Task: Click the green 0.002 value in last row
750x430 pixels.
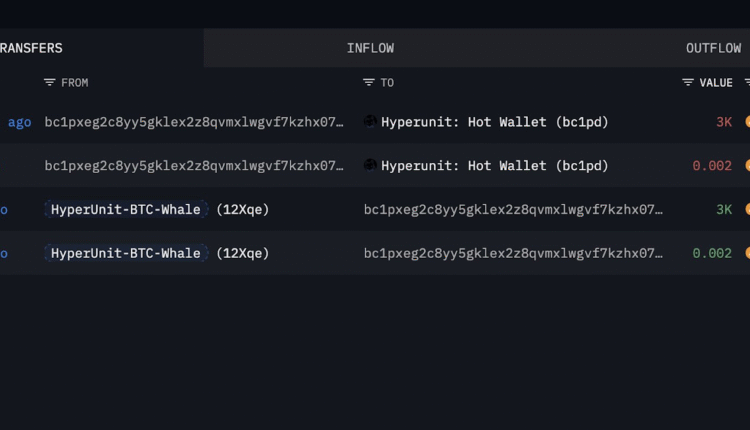Action: click(712, 254)
